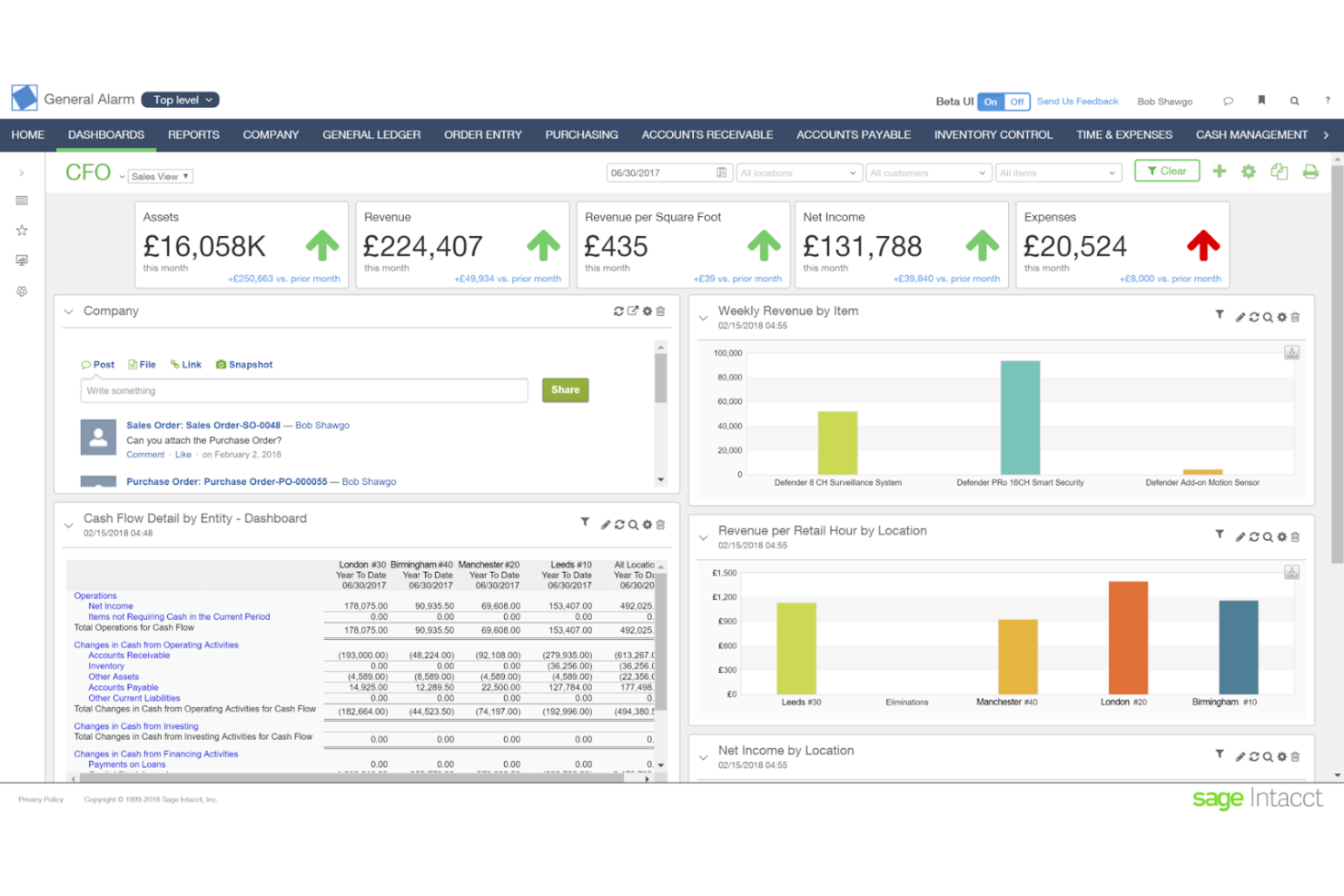Open the filter icon on Net Income by Location
The width and height of the screenshot is (1344, 896).
click(x=1220, y=755)
